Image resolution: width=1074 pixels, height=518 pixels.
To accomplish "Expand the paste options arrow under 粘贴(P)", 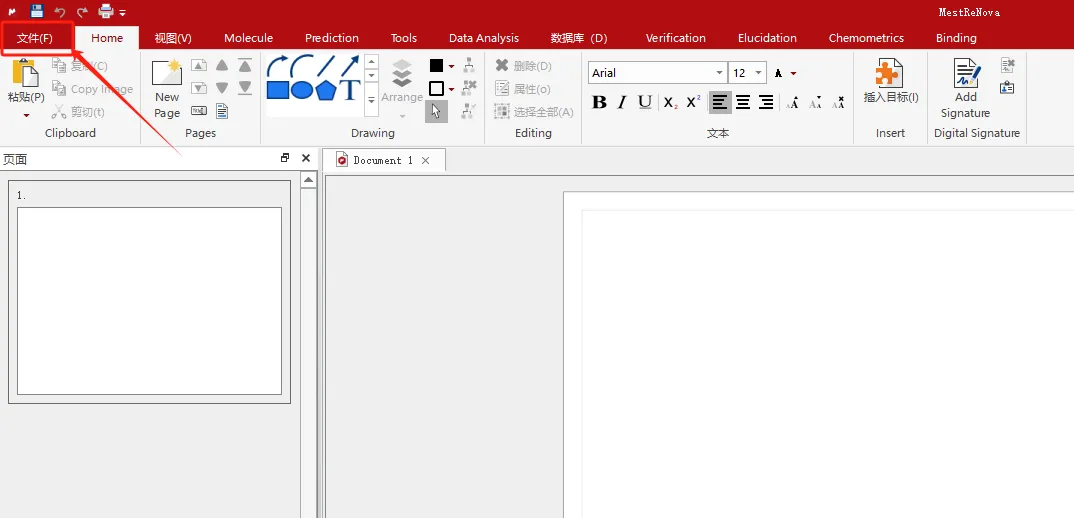I will coord(26,115).
